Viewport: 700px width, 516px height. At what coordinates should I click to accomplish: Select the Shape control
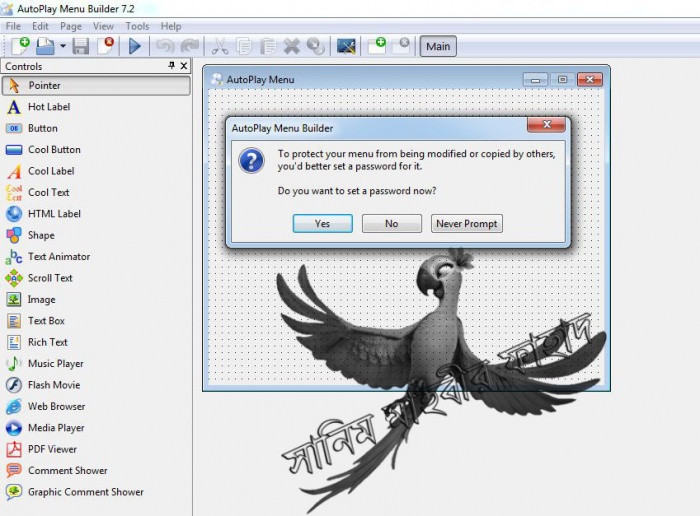pyautogui.click(x=96, y=235)
